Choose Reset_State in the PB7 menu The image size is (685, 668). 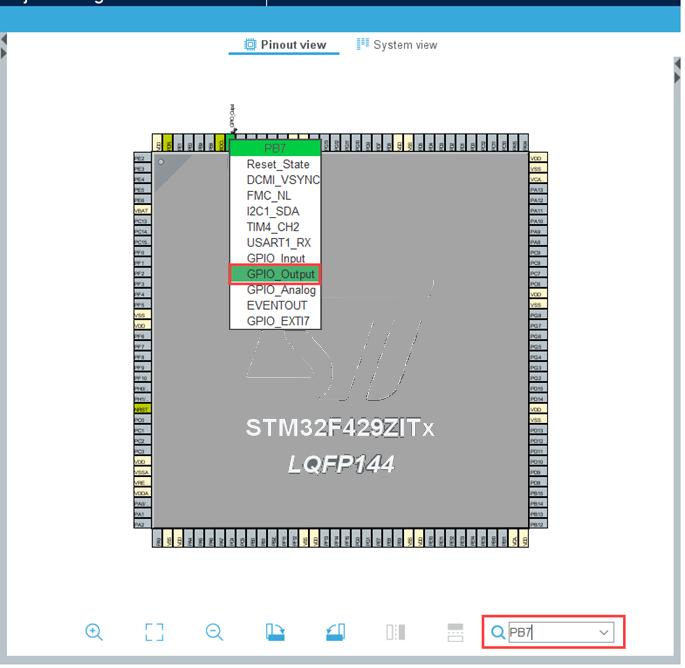[x=278, y=164]
